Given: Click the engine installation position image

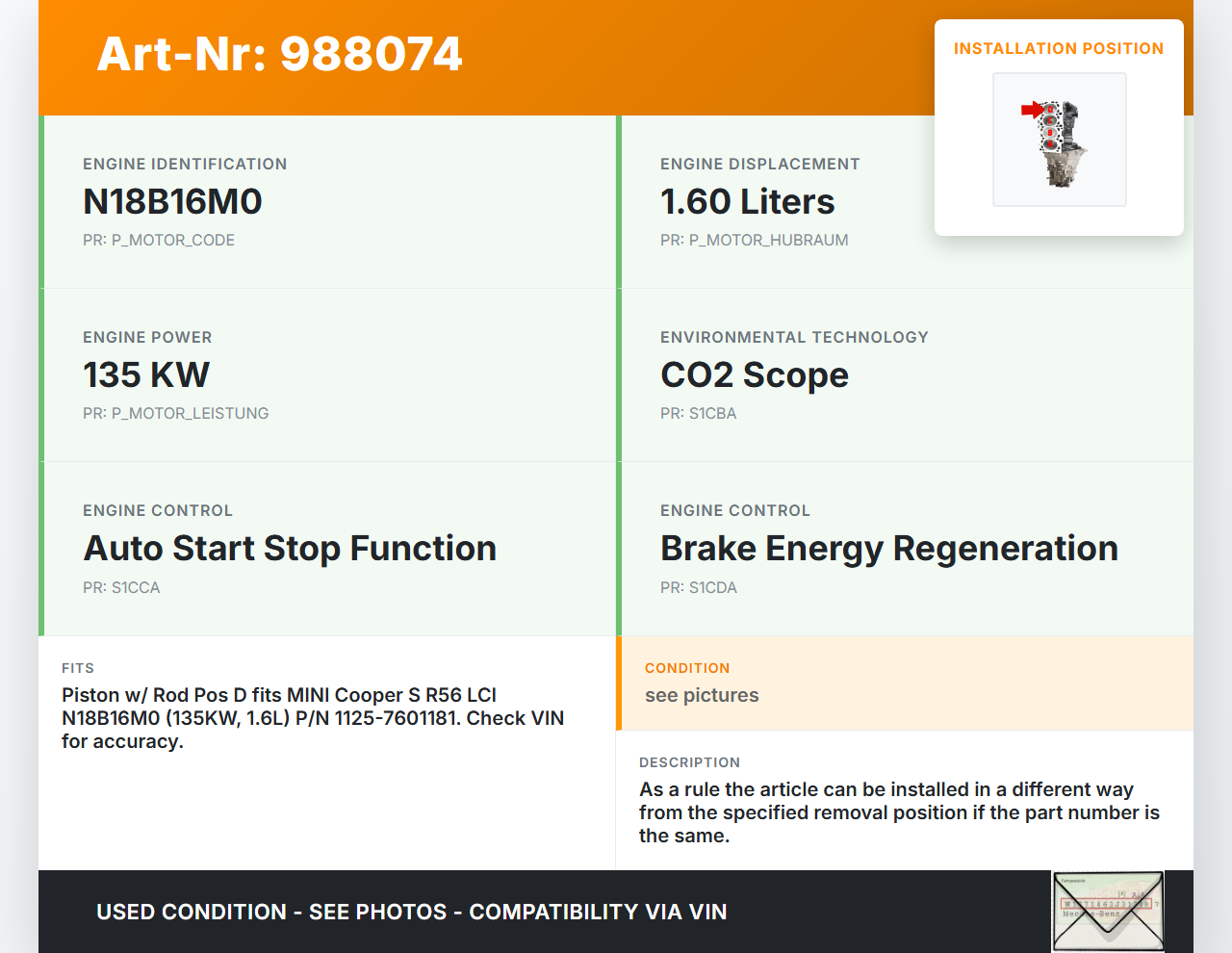Looking at the screenshot, I should [1059, 140].
